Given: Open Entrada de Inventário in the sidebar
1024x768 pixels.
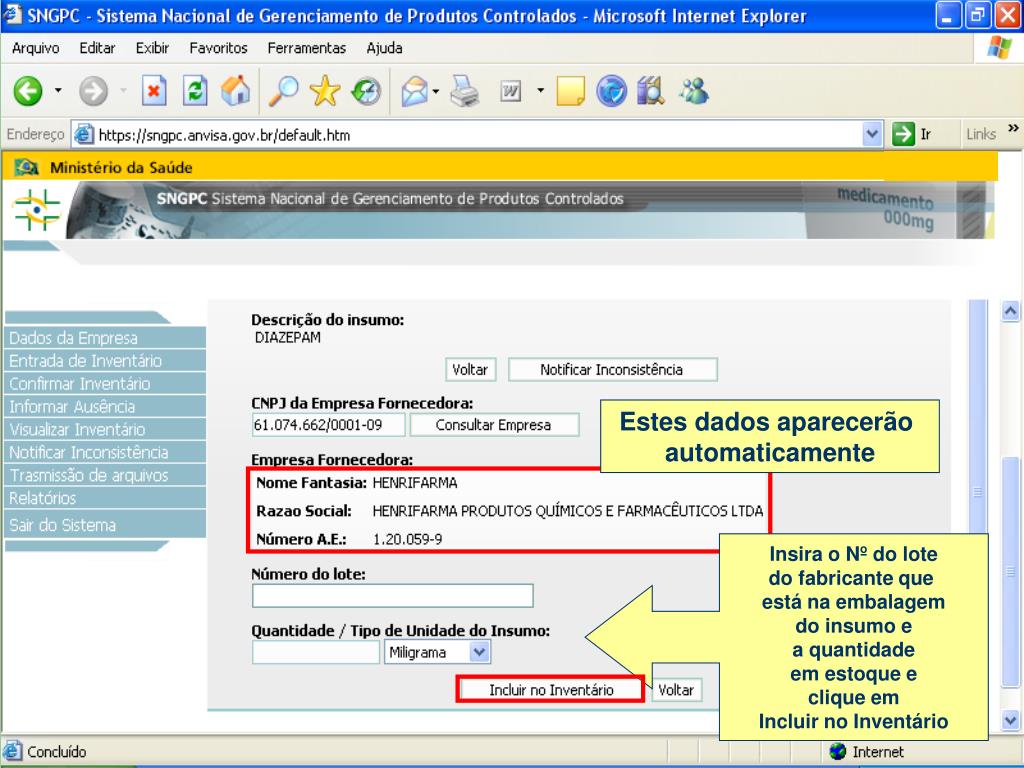Looking at the screenshot, I should pos(105,360).
